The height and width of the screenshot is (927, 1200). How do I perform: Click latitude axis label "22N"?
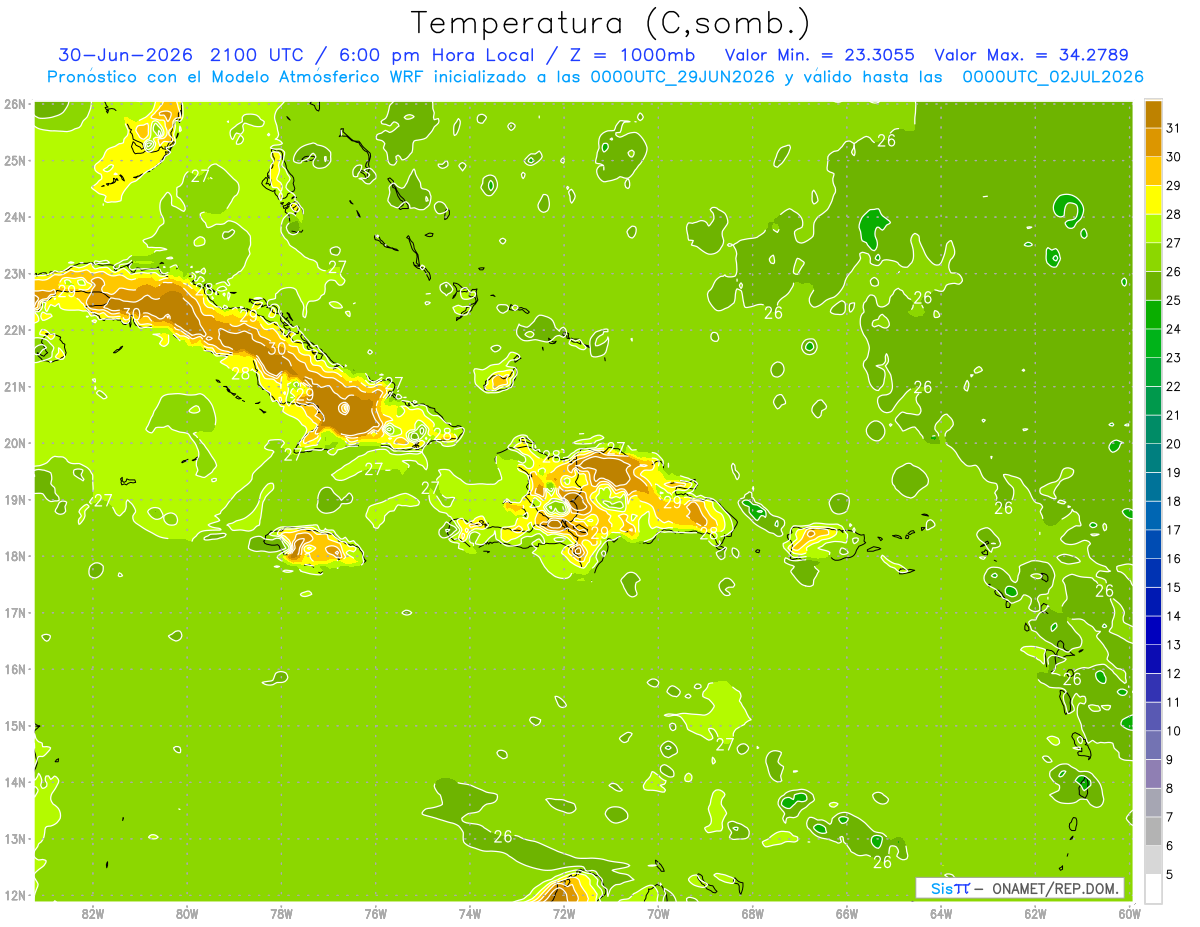point(15,330)
